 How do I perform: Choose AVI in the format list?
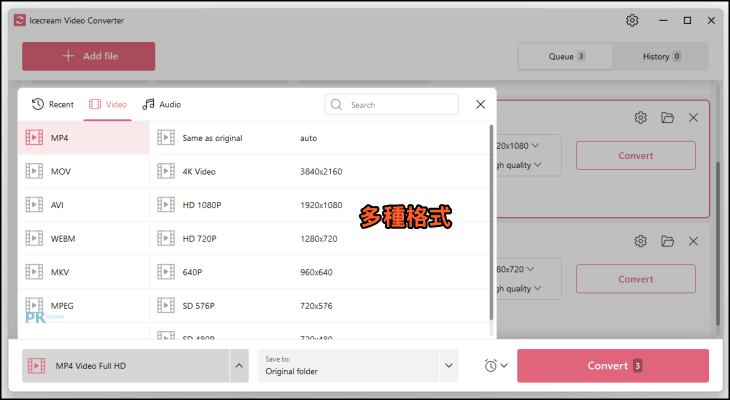pos(84,205)
